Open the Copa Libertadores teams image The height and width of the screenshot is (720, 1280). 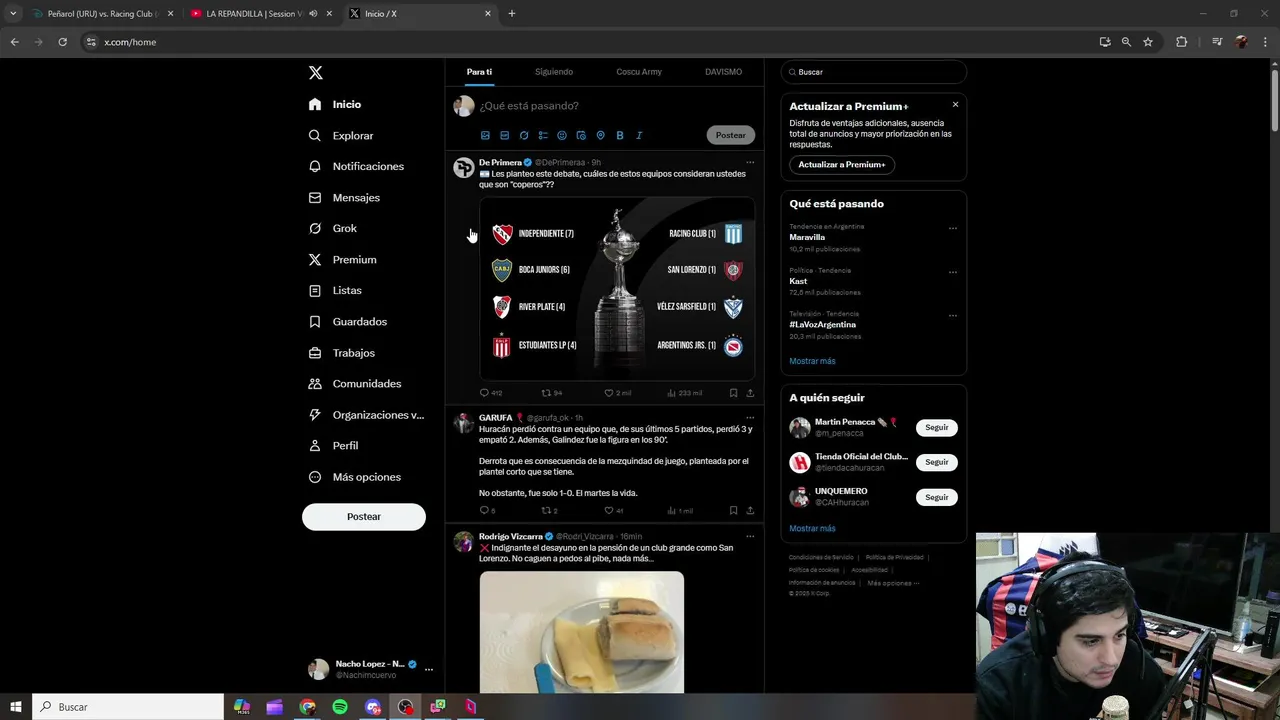pos(617,289)
